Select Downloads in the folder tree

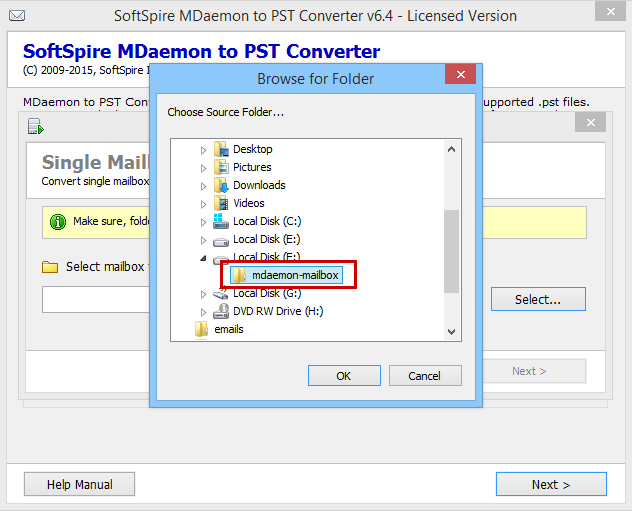[x=259, y=185]
